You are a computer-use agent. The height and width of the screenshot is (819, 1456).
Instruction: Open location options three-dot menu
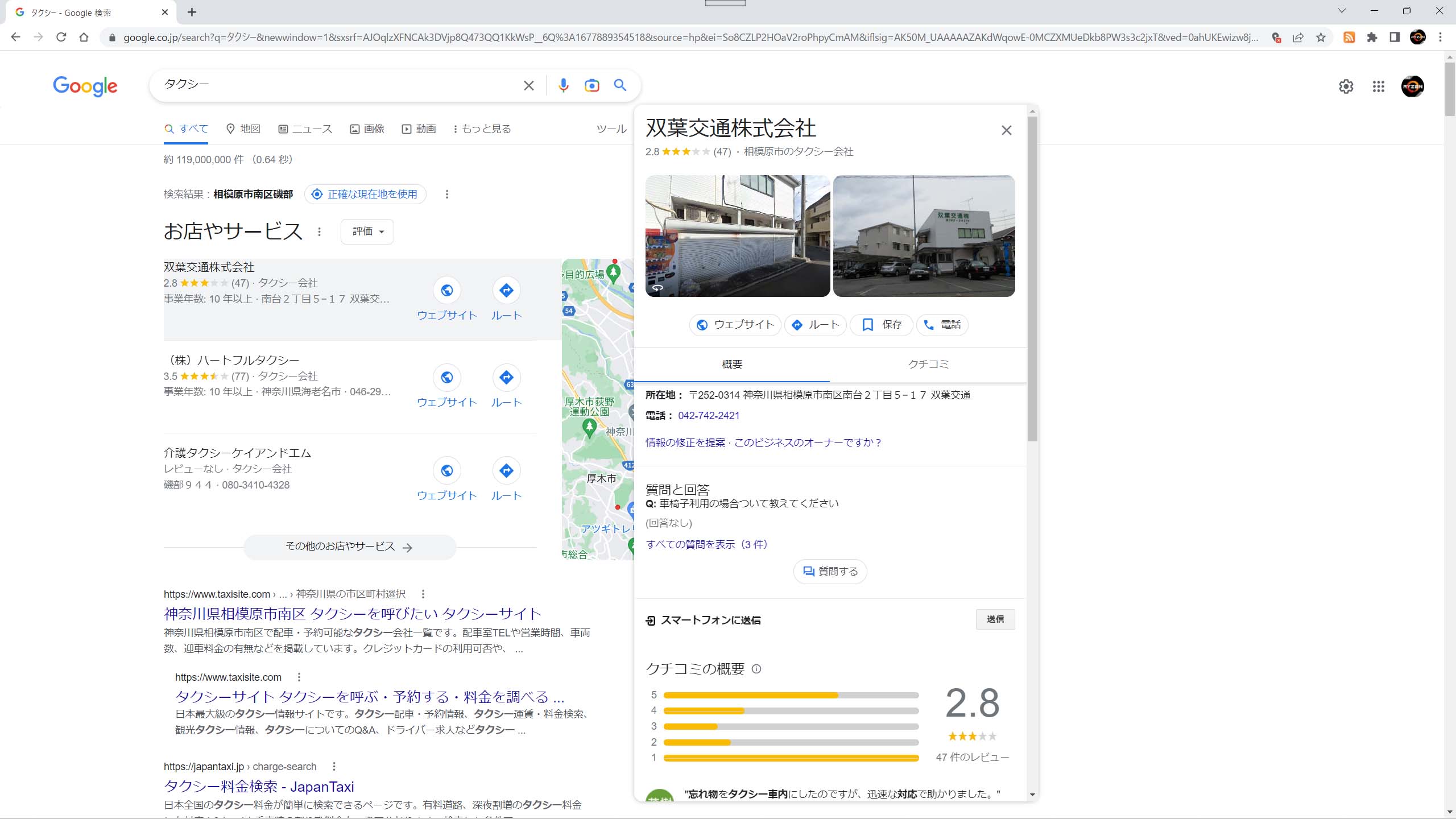coord(446,195)
